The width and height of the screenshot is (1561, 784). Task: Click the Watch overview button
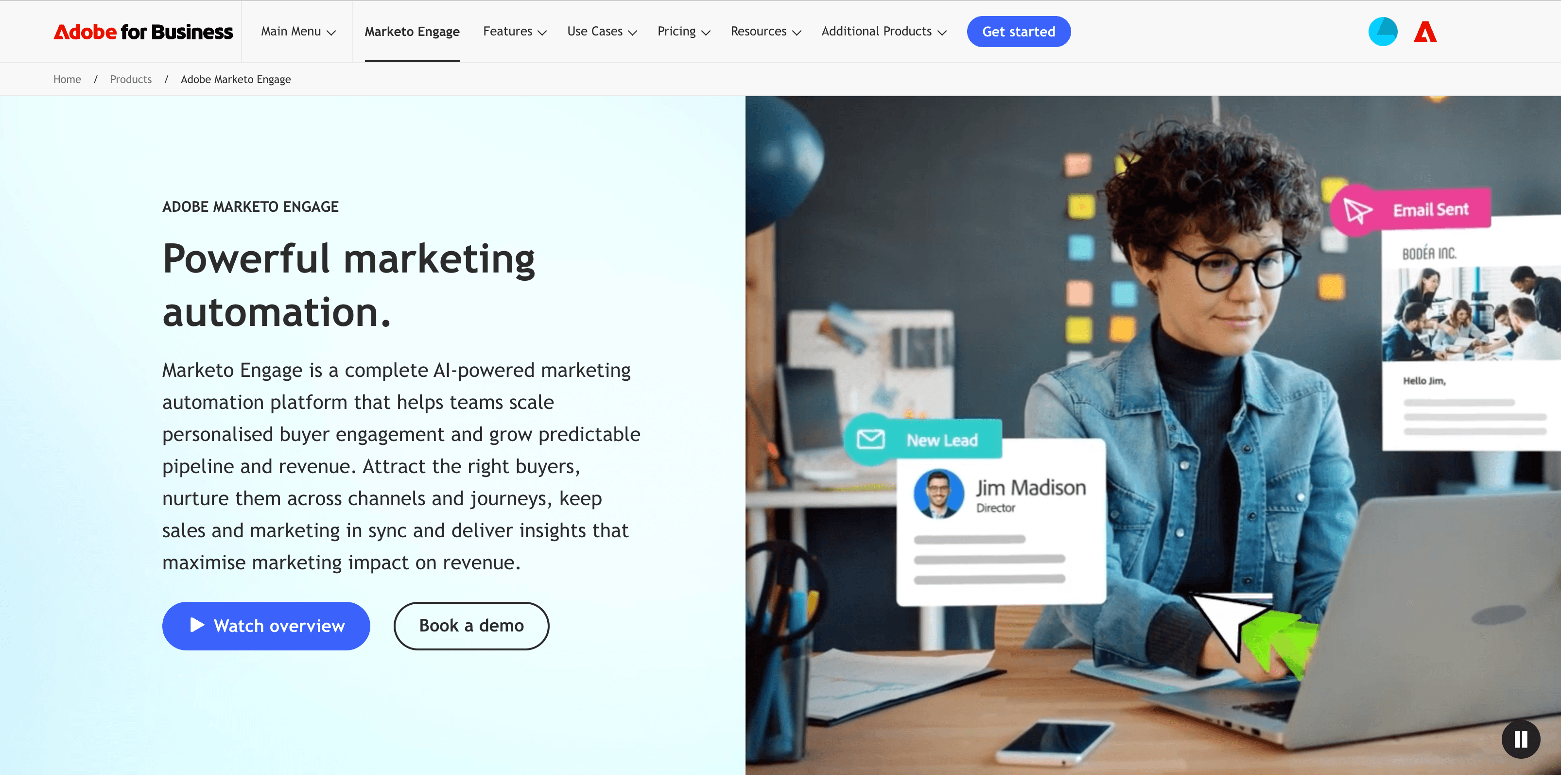coord(266,626)
